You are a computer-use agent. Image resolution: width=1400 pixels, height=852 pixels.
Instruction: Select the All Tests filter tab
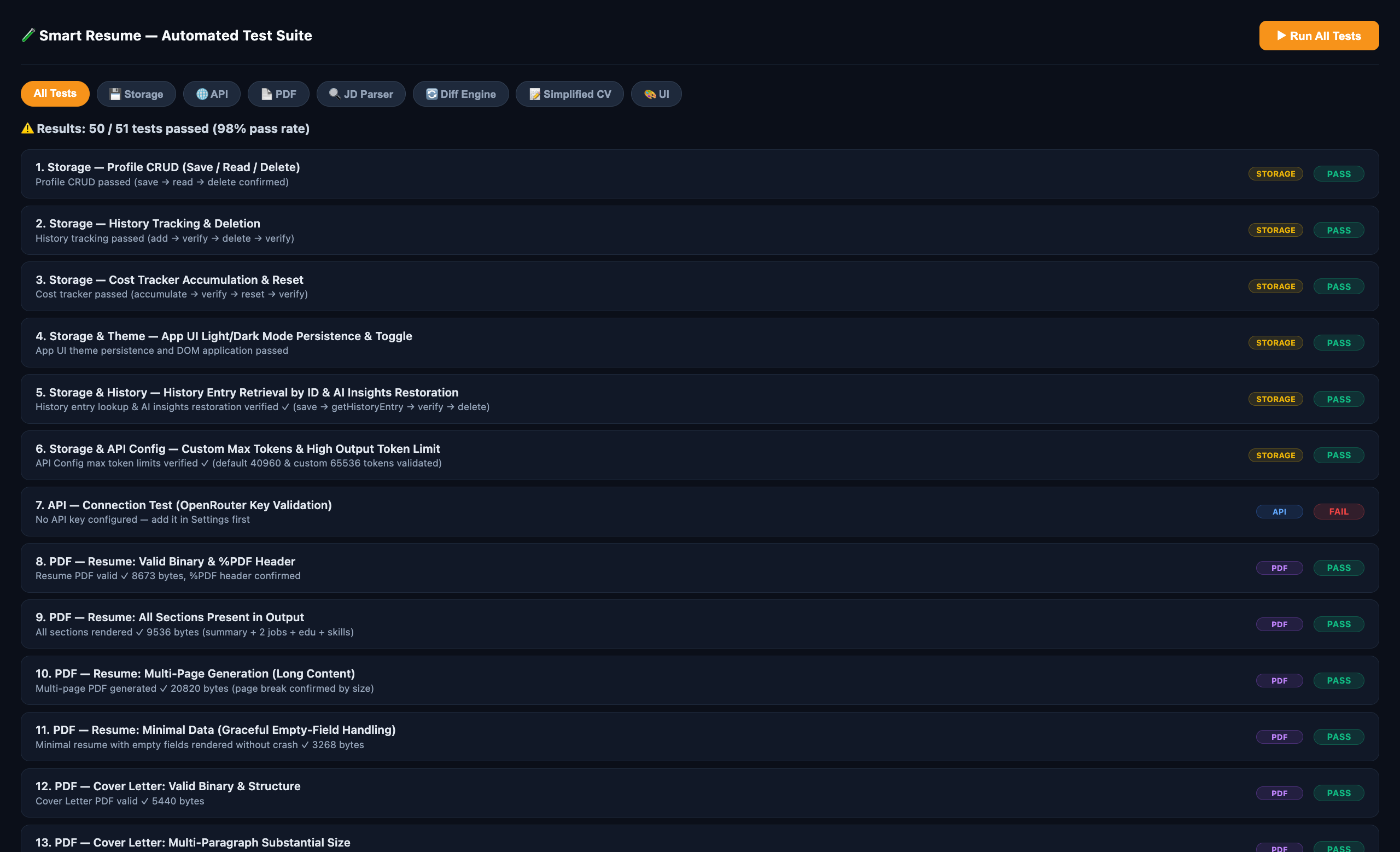point(55,94)
